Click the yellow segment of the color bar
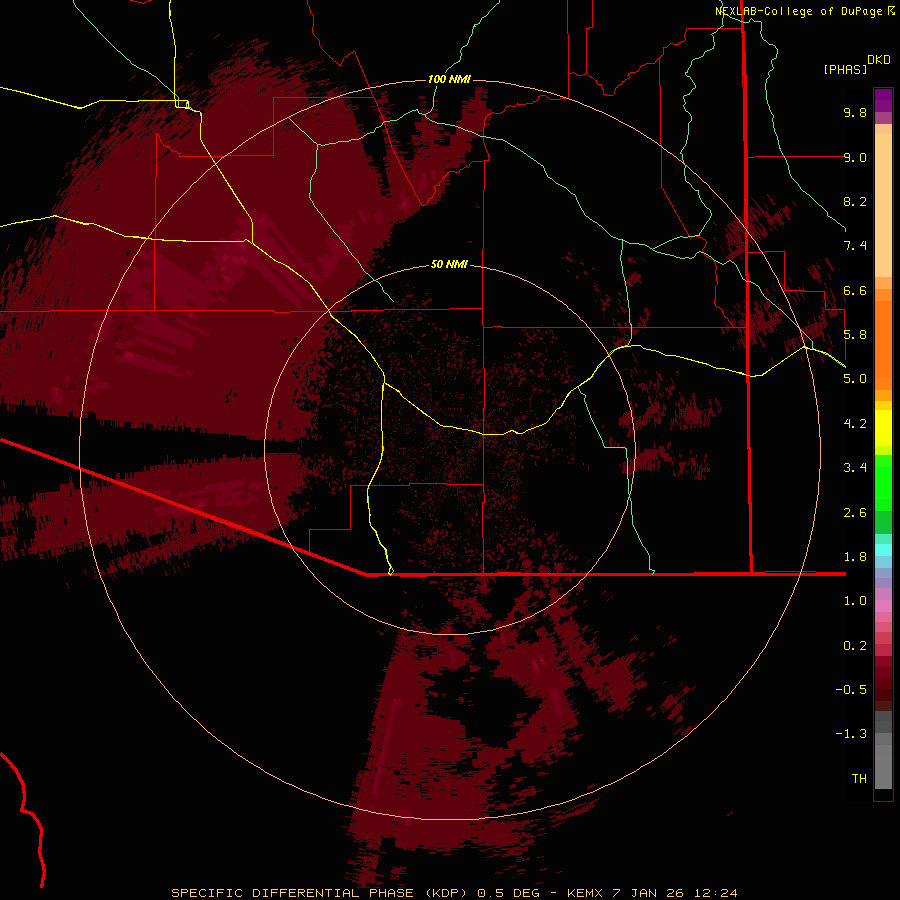This screenshot has height=900, width=900. click(883, 428)
